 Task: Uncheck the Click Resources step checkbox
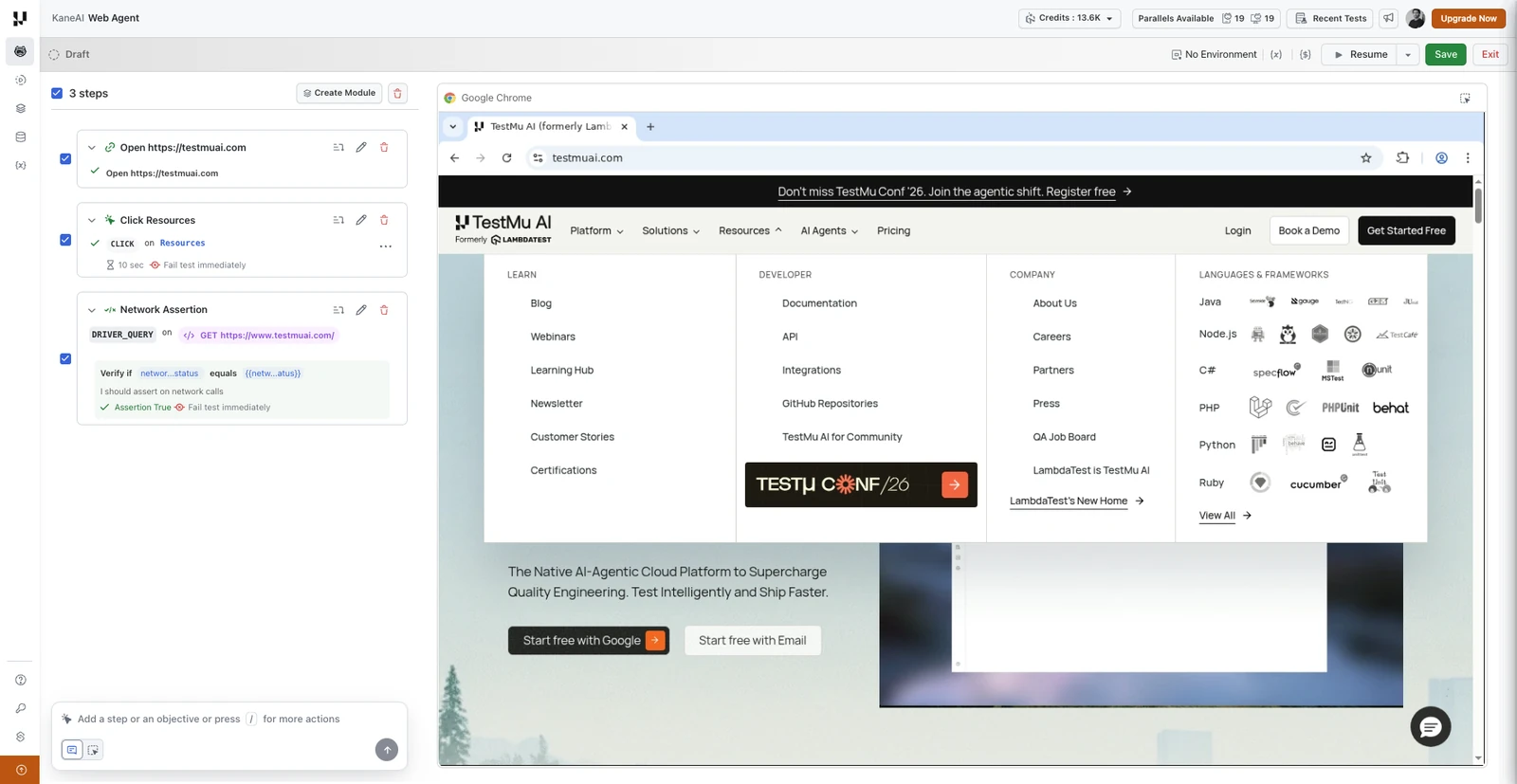[65, 240]
